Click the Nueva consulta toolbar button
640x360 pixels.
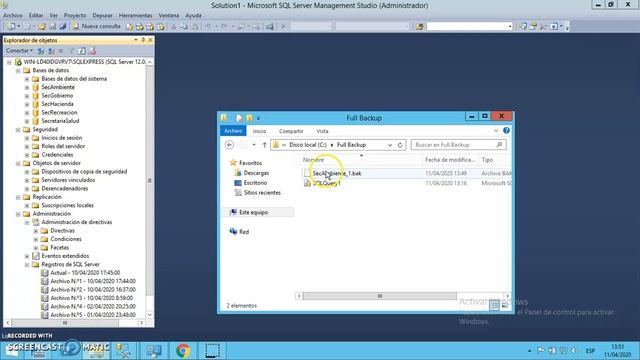[96, 26]
